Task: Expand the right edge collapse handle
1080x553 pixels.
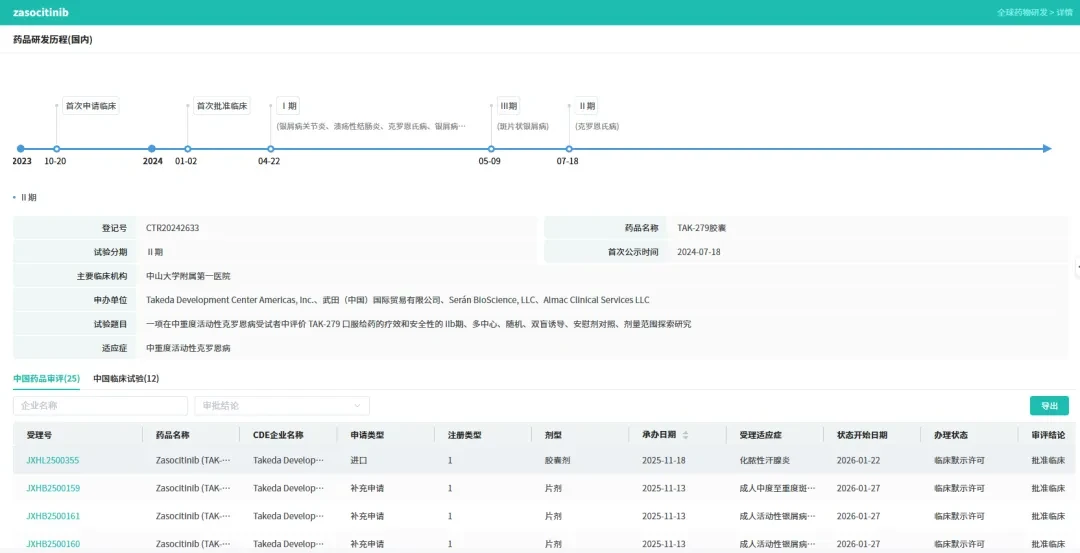Action: 1077,266
